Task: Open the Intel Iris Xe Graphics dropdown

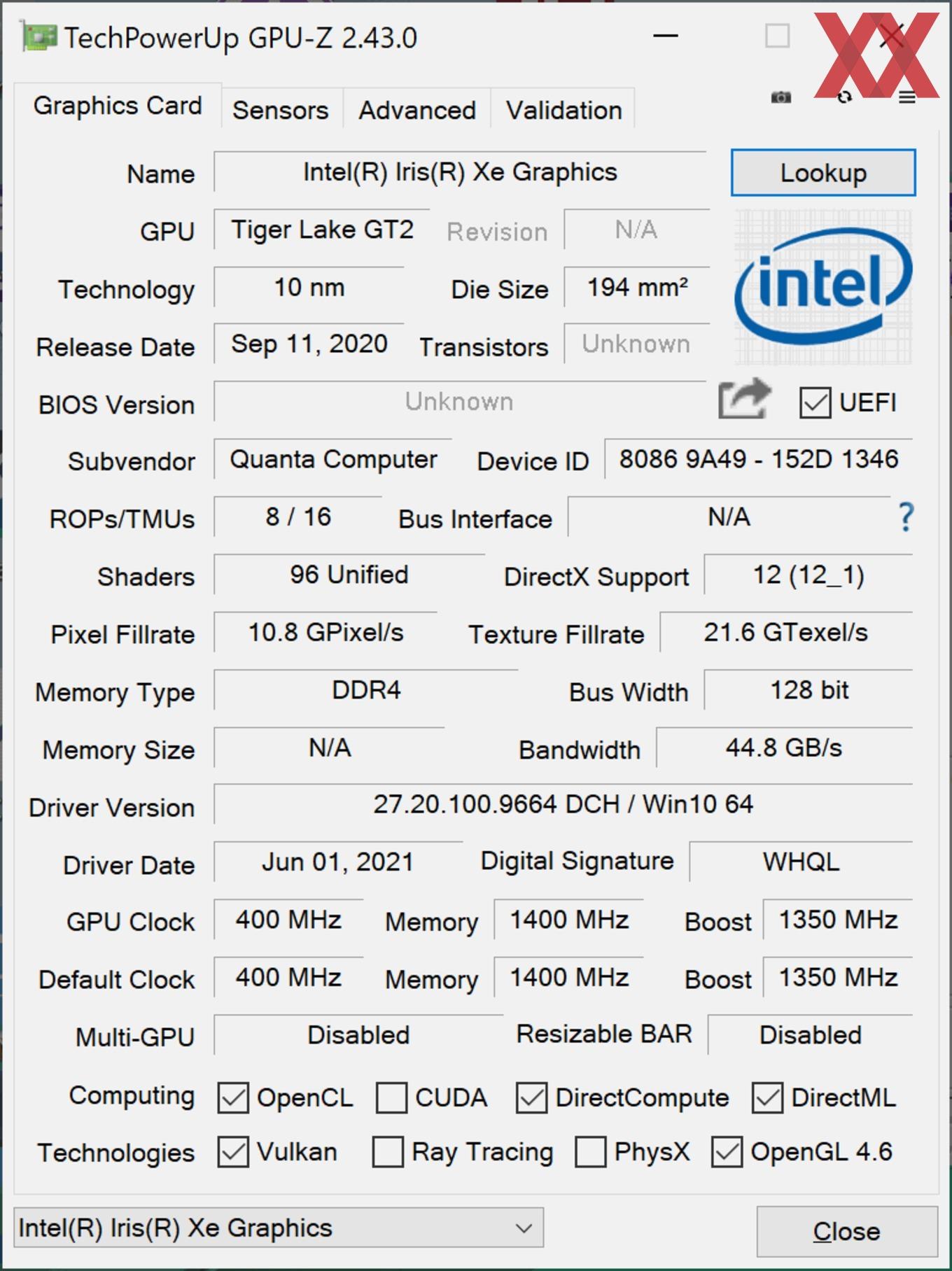Action: [279, 1228]
